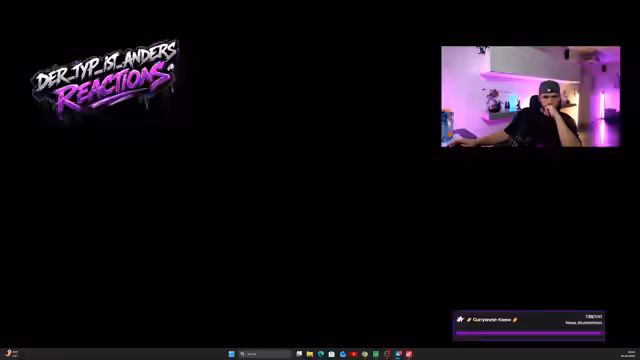Click the star icon in the goal widget

point(460,319)
